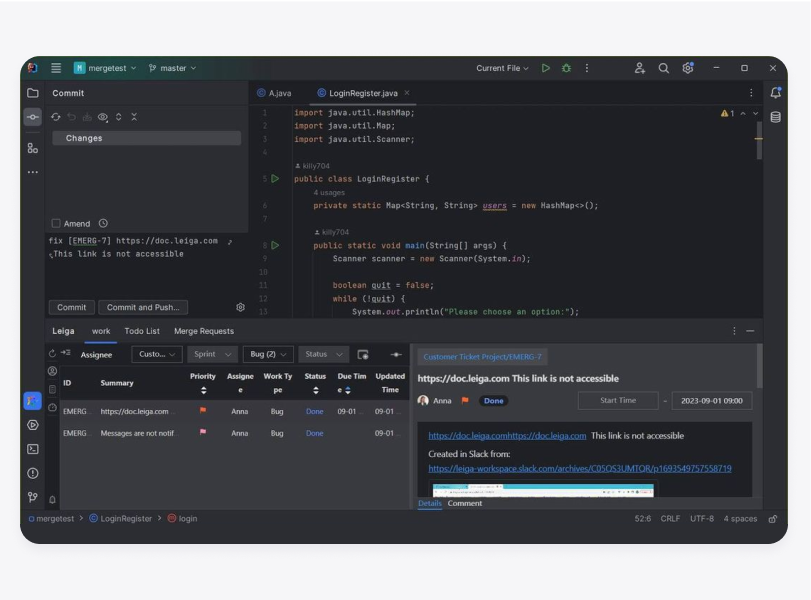
Task: Open the Problems tool window
Action: click(33, 473)
